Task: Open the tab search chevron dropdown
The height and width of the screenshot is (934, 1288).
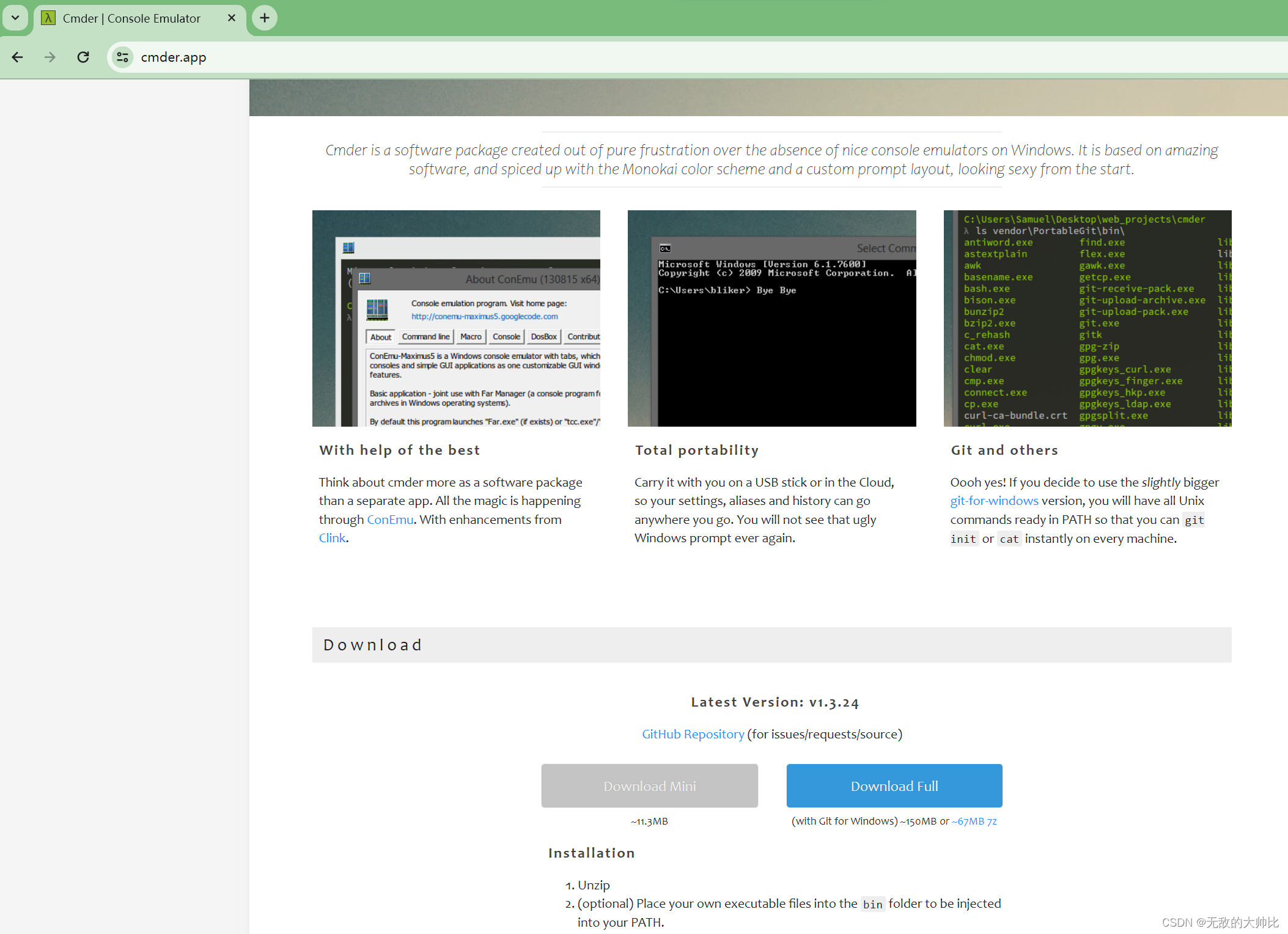Action: pos(15,18)
